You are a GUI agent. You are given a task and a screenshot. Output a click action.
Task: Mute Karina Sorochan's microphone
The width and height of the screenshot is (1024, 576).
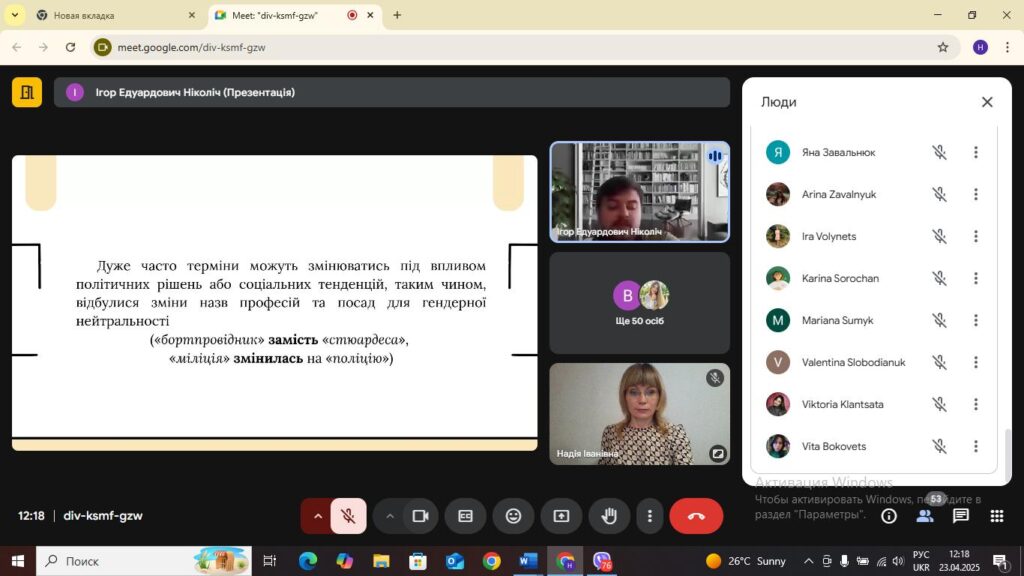coord(939,278)
